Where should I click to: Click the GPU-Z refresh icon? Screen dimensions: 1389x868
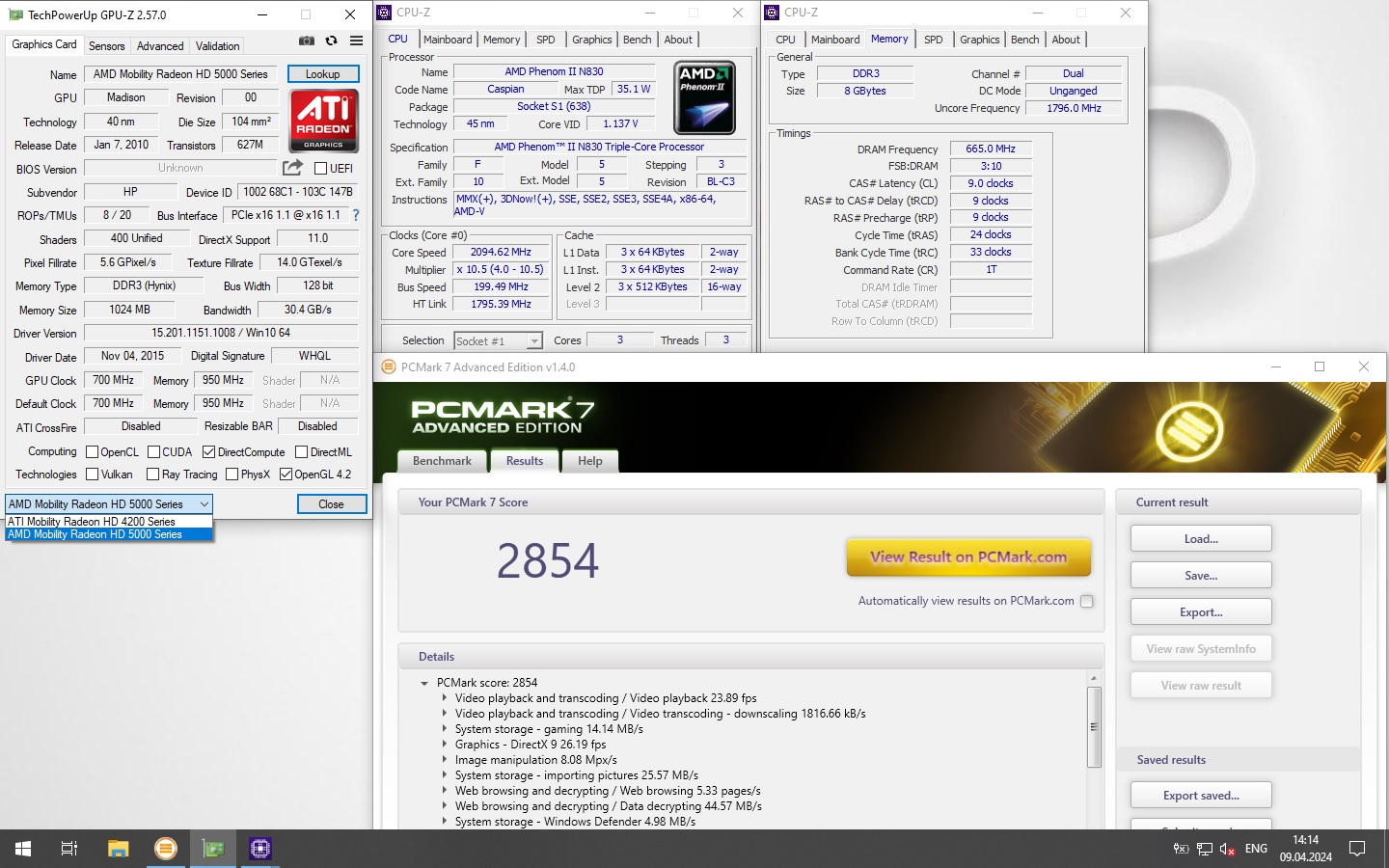click(x=332, y=41)
